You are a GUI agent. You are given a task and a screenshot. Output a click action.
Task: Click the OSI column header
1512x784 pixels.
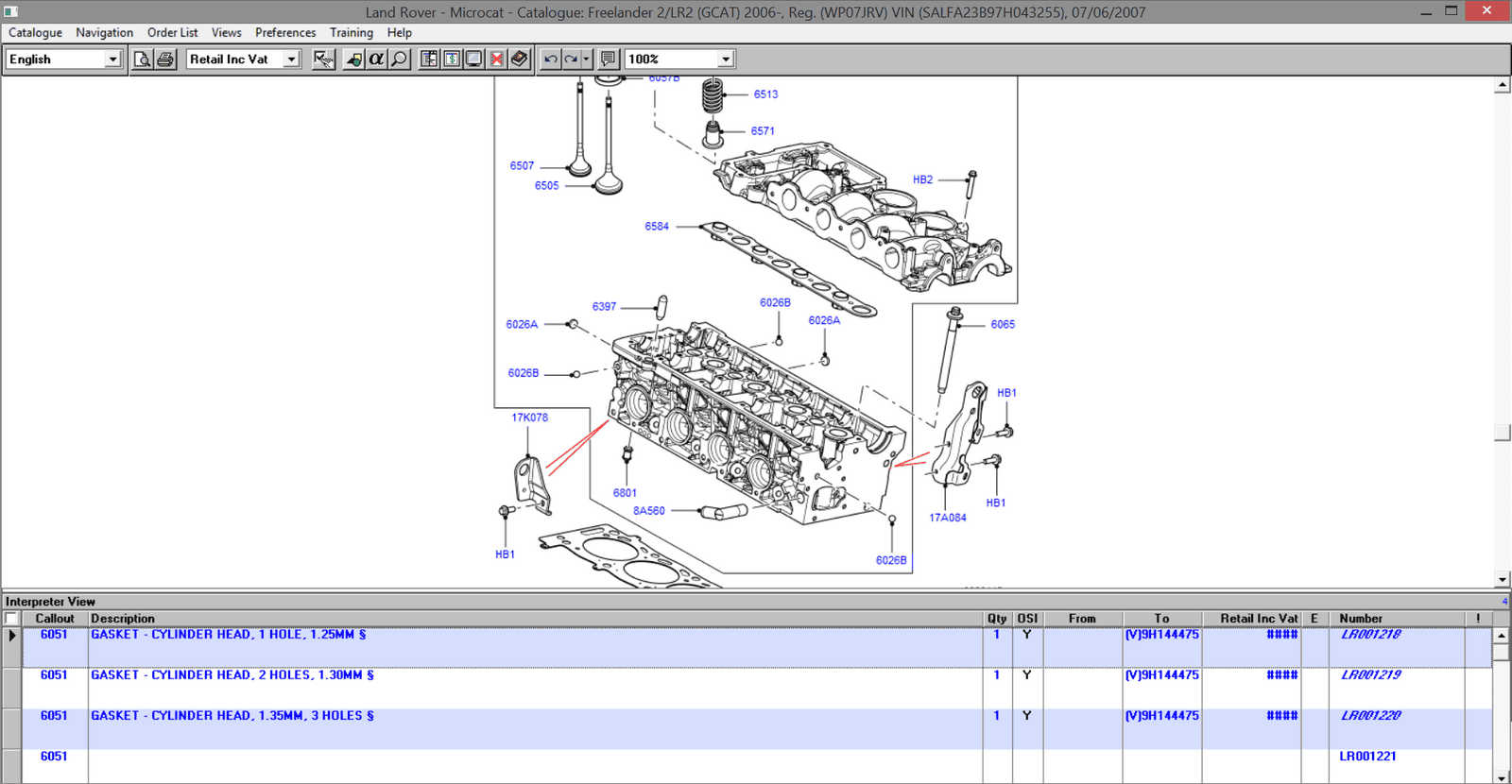[1027, 619]
